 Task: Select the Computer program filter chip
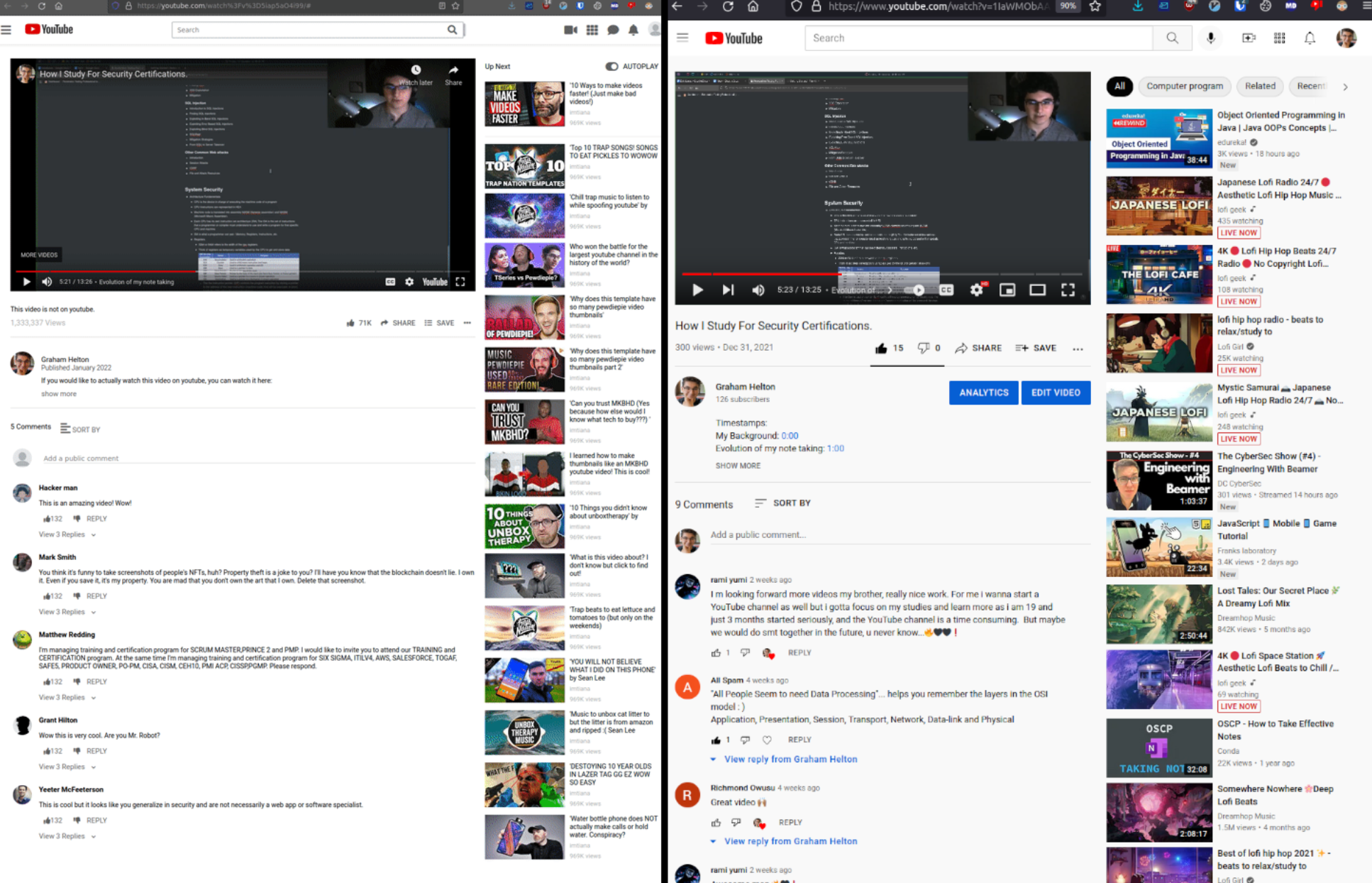(1184, 86)
